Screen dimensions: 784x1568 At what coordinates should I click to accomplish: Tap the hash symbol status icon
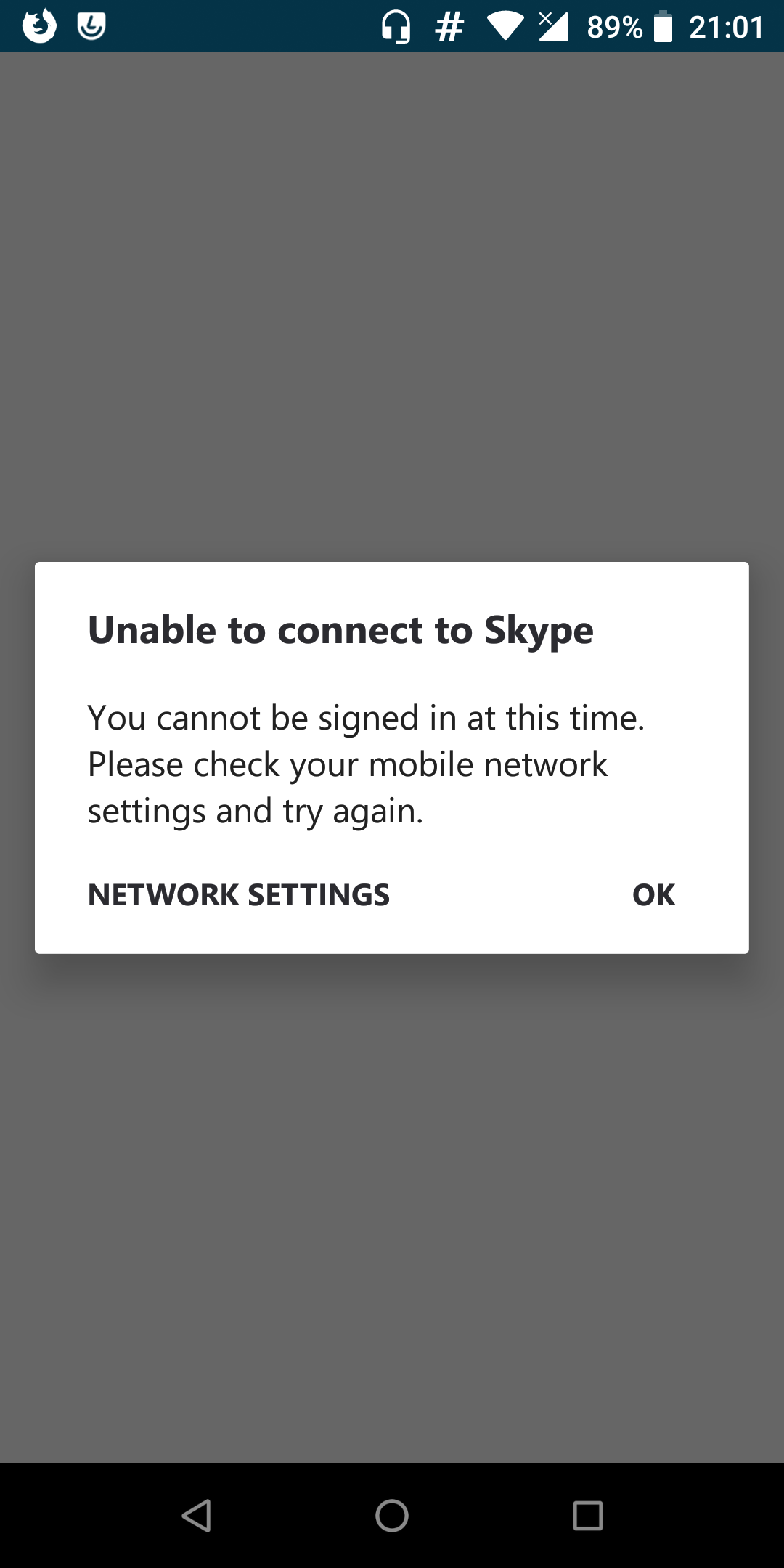449,27
